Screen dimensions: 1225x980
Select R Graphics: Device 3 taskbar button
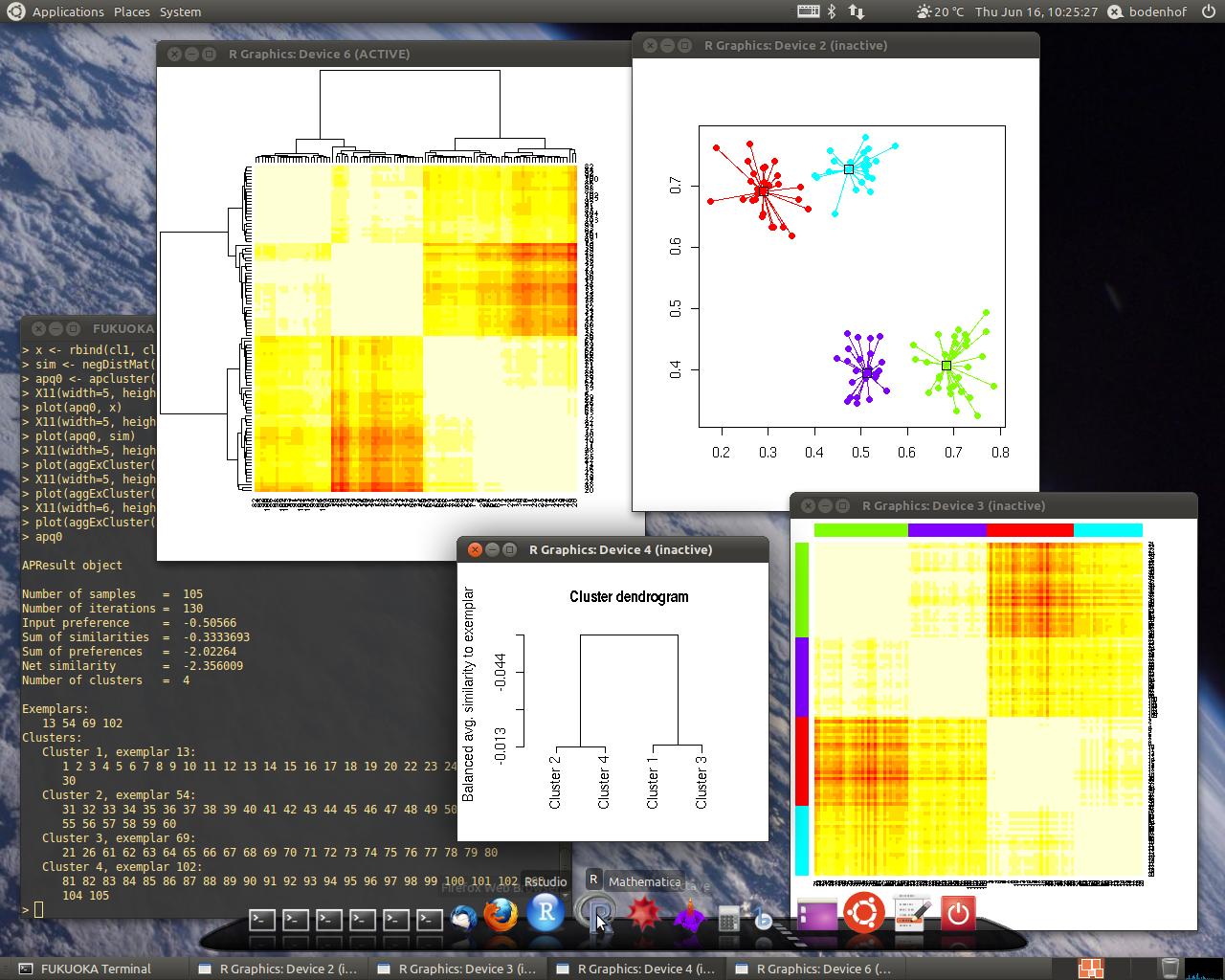(457, 969)
